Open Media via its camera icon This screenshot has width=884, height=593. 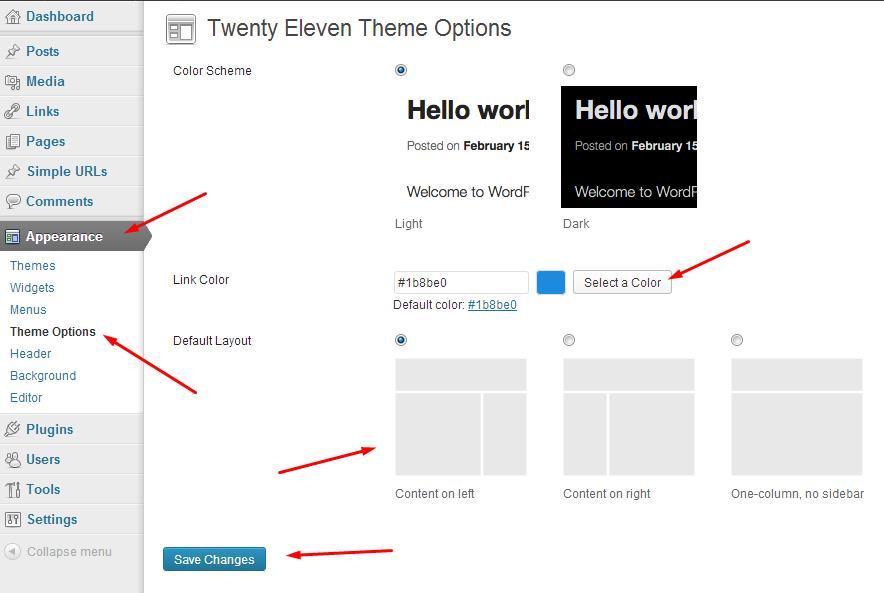tap(14, 81)
